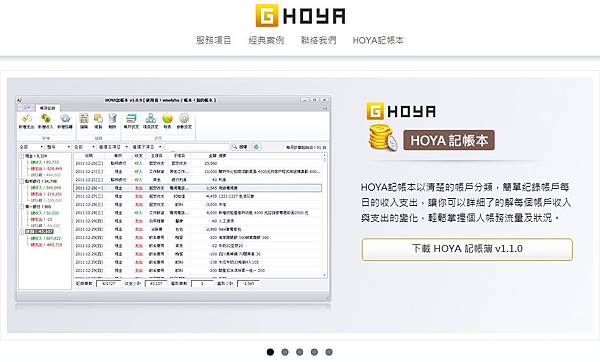Select the fifth carousel dot
Image resolution: width=600 pixels, height=362 pixels.
tap(329, 352)
